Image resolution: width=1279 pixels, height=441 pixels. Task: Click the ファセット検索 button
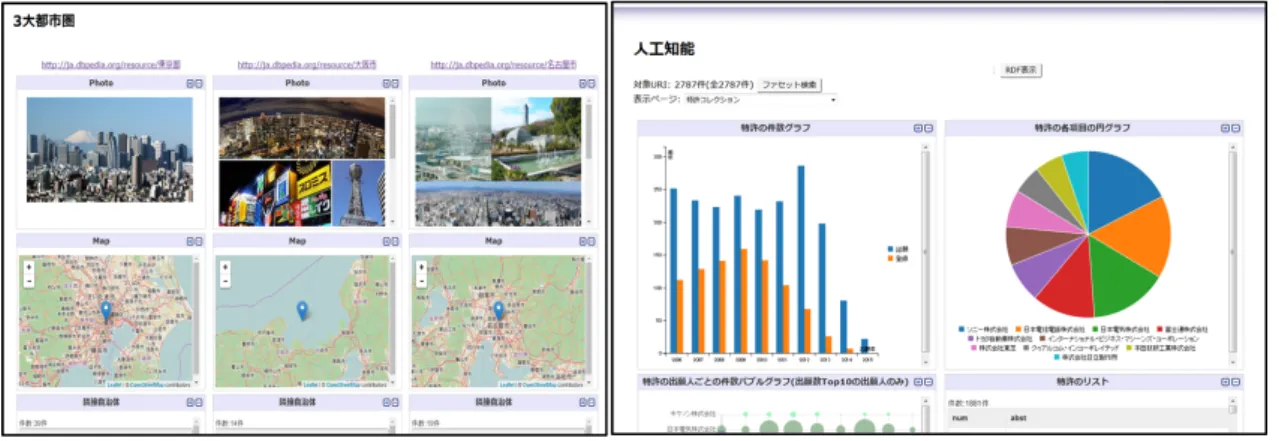click(x=790, y=86)
